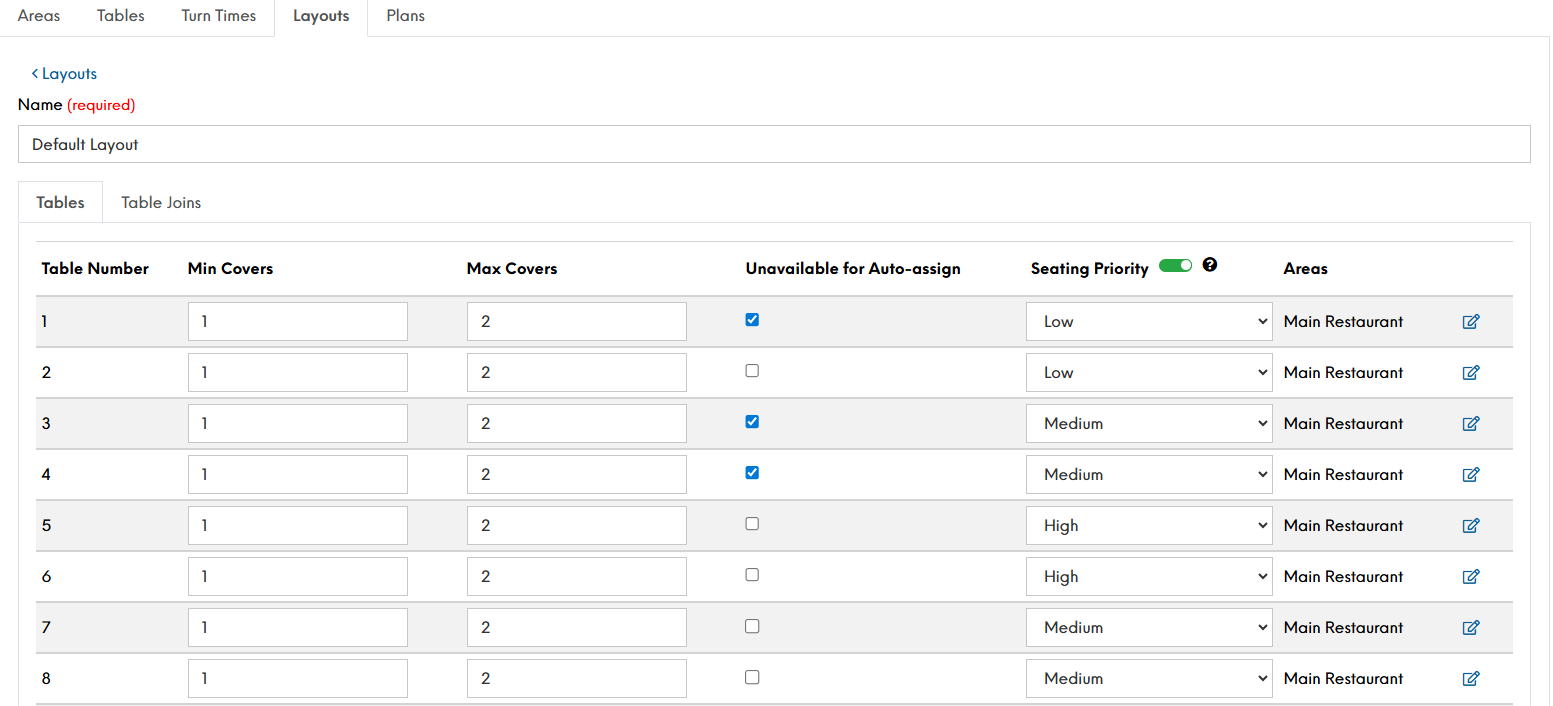
Task: Click the edit icon for table 5
Action: (x=1470, y=526)
